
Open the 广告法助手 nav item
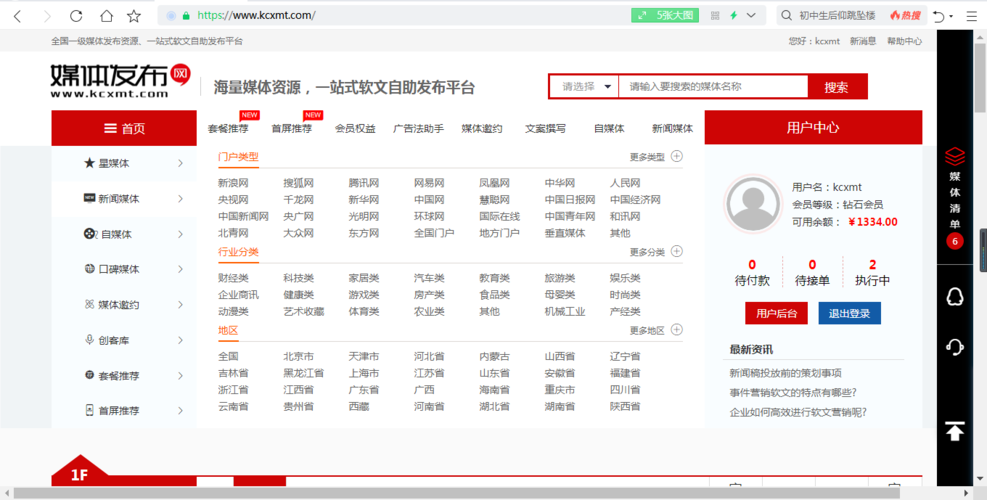click(419, 128)
